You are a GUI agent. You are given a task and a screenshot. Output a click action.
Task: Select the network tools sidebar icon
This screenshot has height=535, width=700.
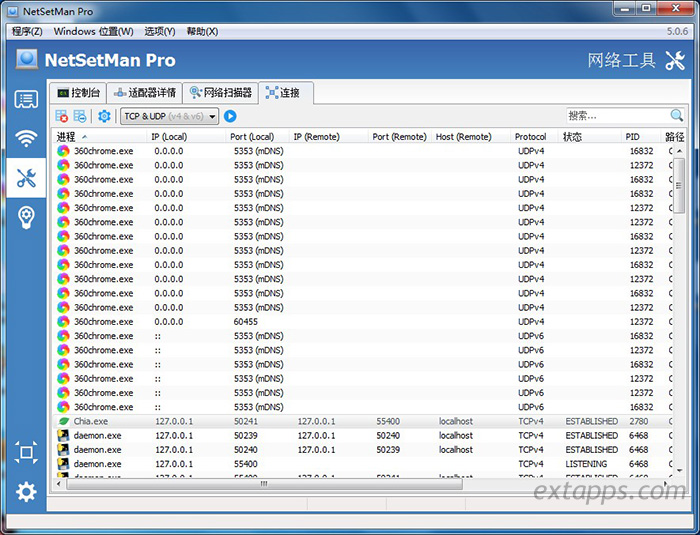click(26, 178)
